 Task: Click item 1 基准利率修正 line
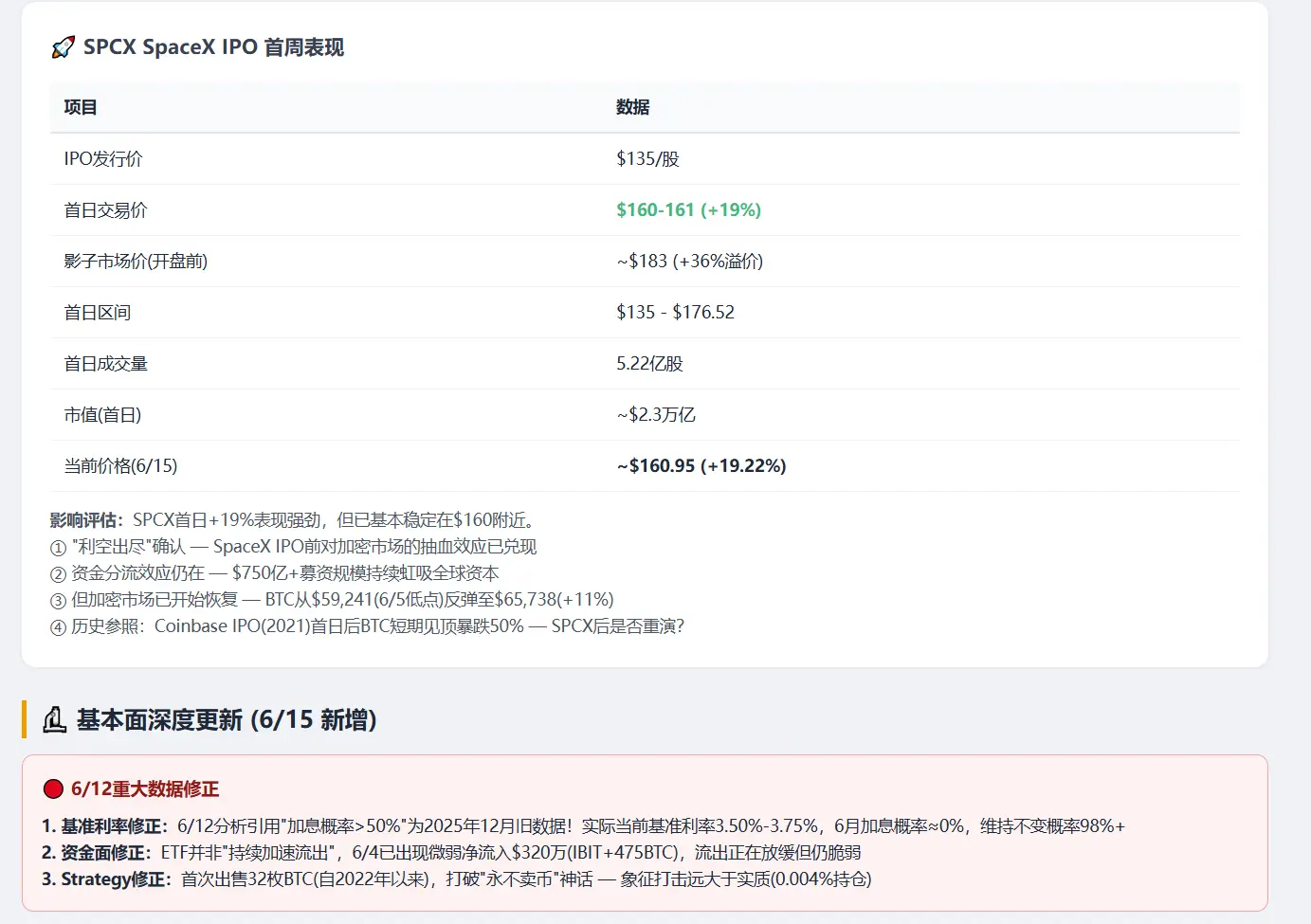coord(583,826)
